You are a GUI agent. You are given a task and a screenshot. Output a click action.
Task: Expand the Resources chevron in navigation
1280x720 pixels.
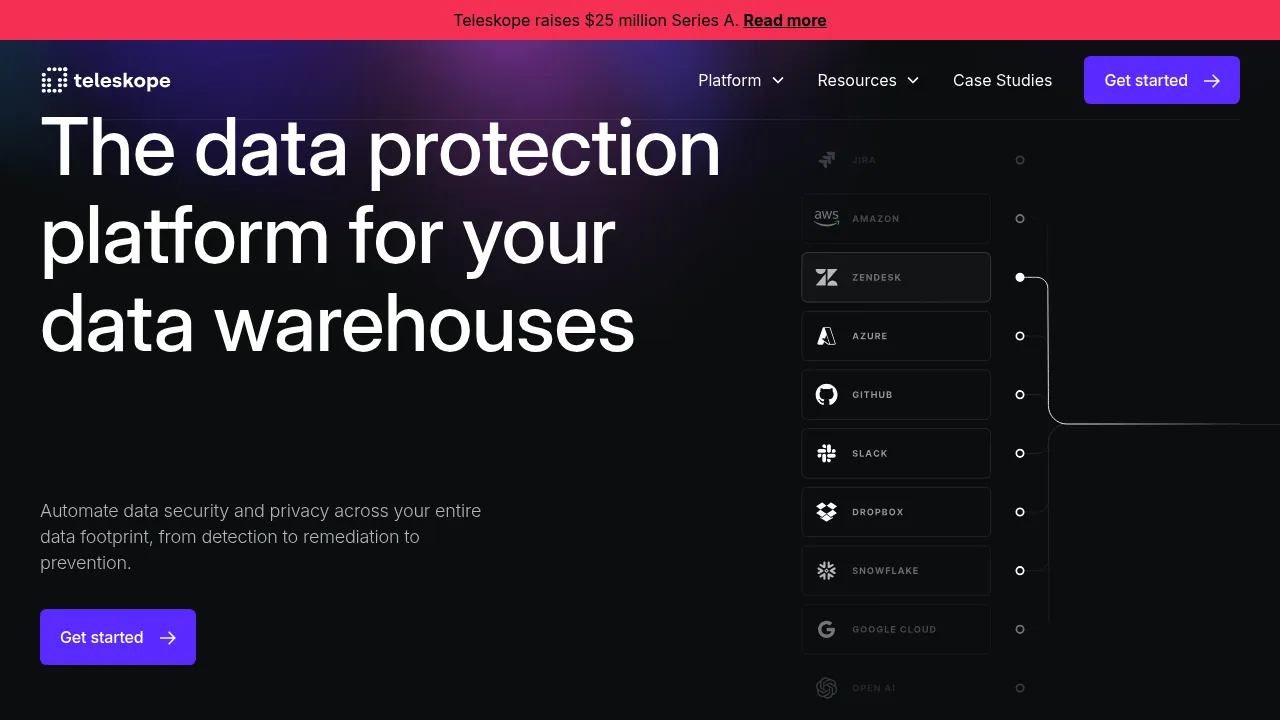point(913,80)
